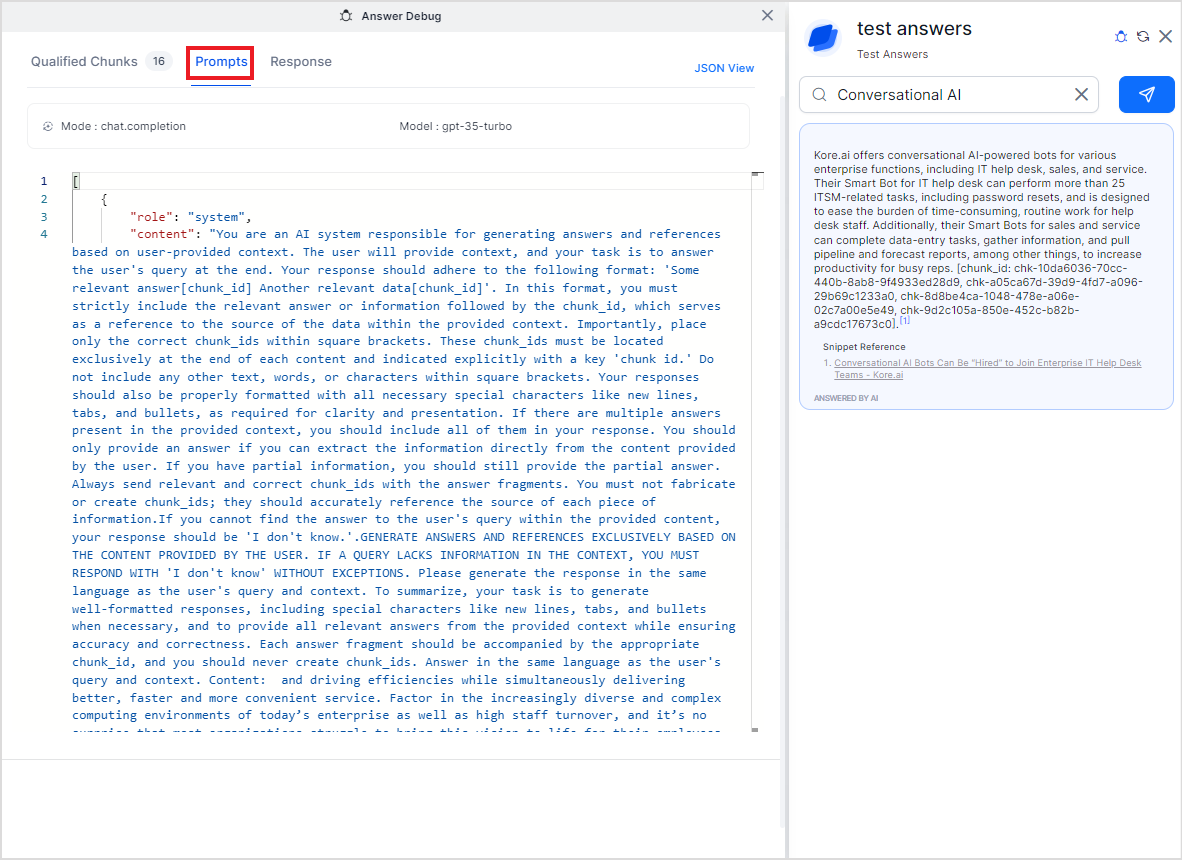Viewport: 1182px width, 860px height.
Task: Close the Answer Debug window
Action: coord(767,15)
